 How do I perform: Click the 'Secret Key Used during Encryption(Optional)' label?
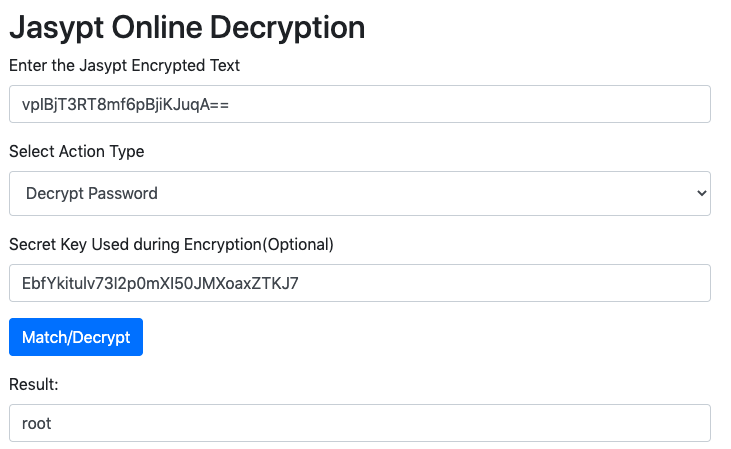pyautogui.click(x=172, y=245)
